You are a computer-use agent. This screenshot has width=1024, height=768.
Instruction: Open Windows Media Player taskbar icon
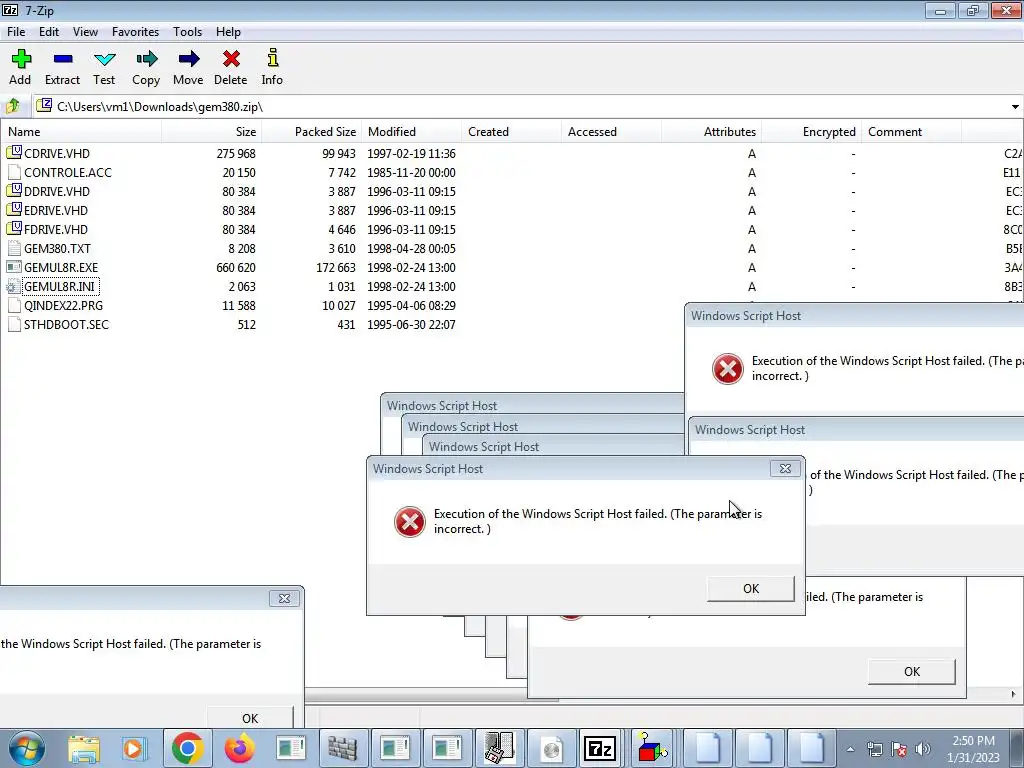(x=133, y=748)
